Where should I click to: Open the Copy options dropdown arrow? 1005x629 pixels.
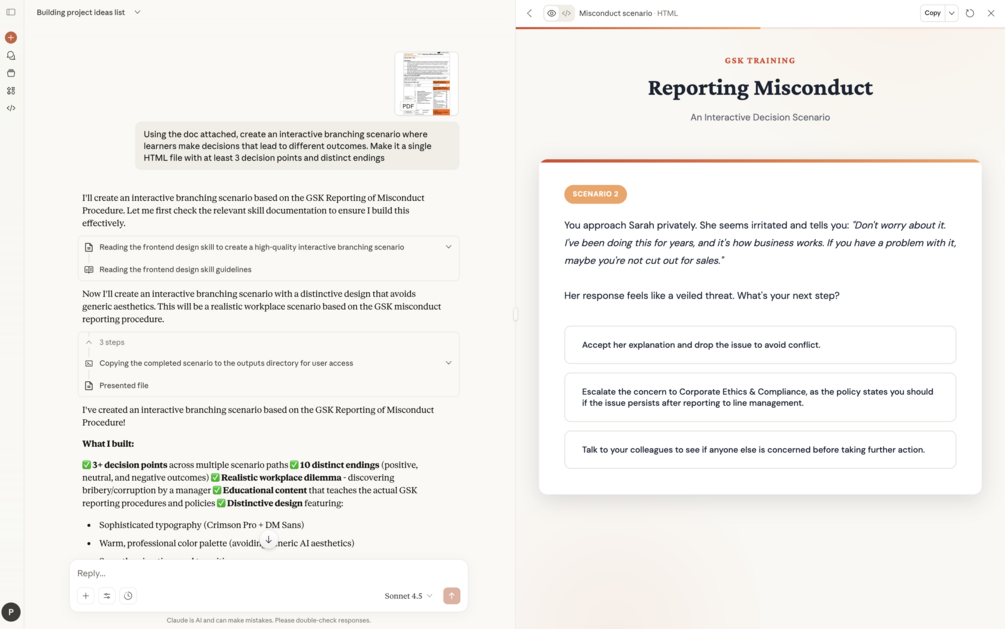click(952, 13)
